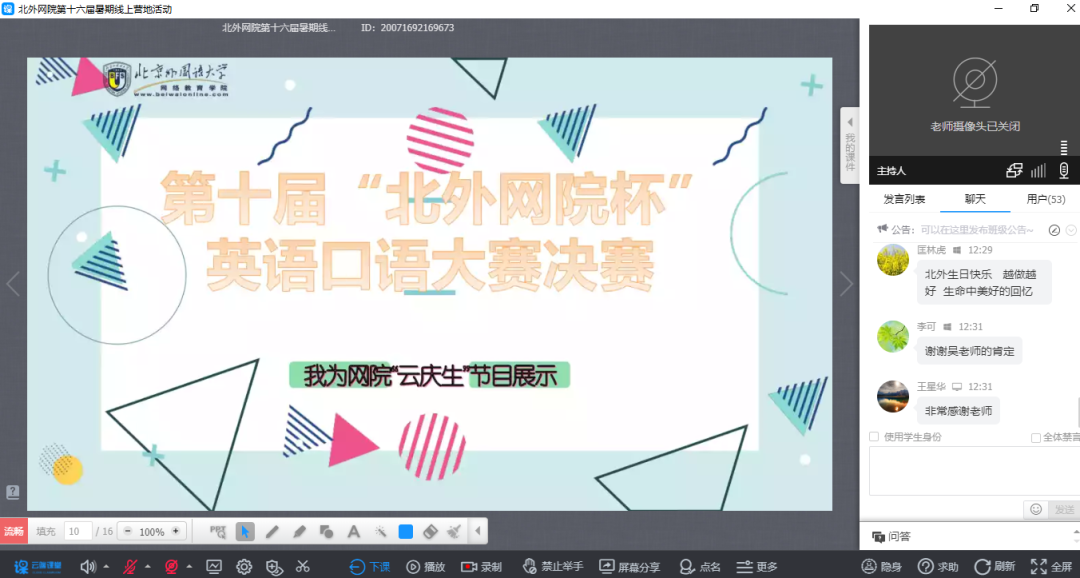Open the 更多 more menu
This screenshot has height=578, width=1080.
coord(757,566)
